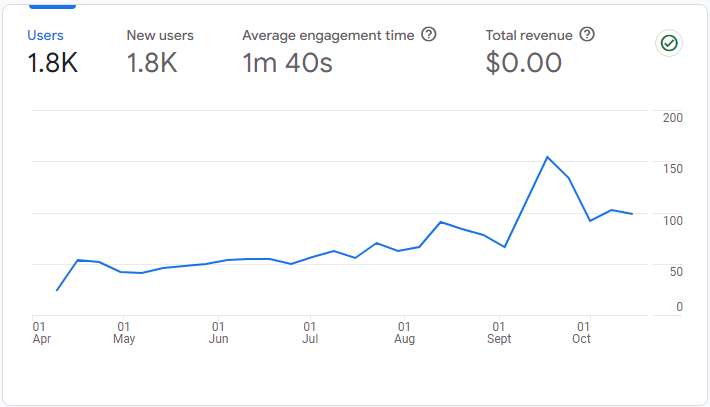Show the Total revenue metric tab

click(x=530, y=50)
